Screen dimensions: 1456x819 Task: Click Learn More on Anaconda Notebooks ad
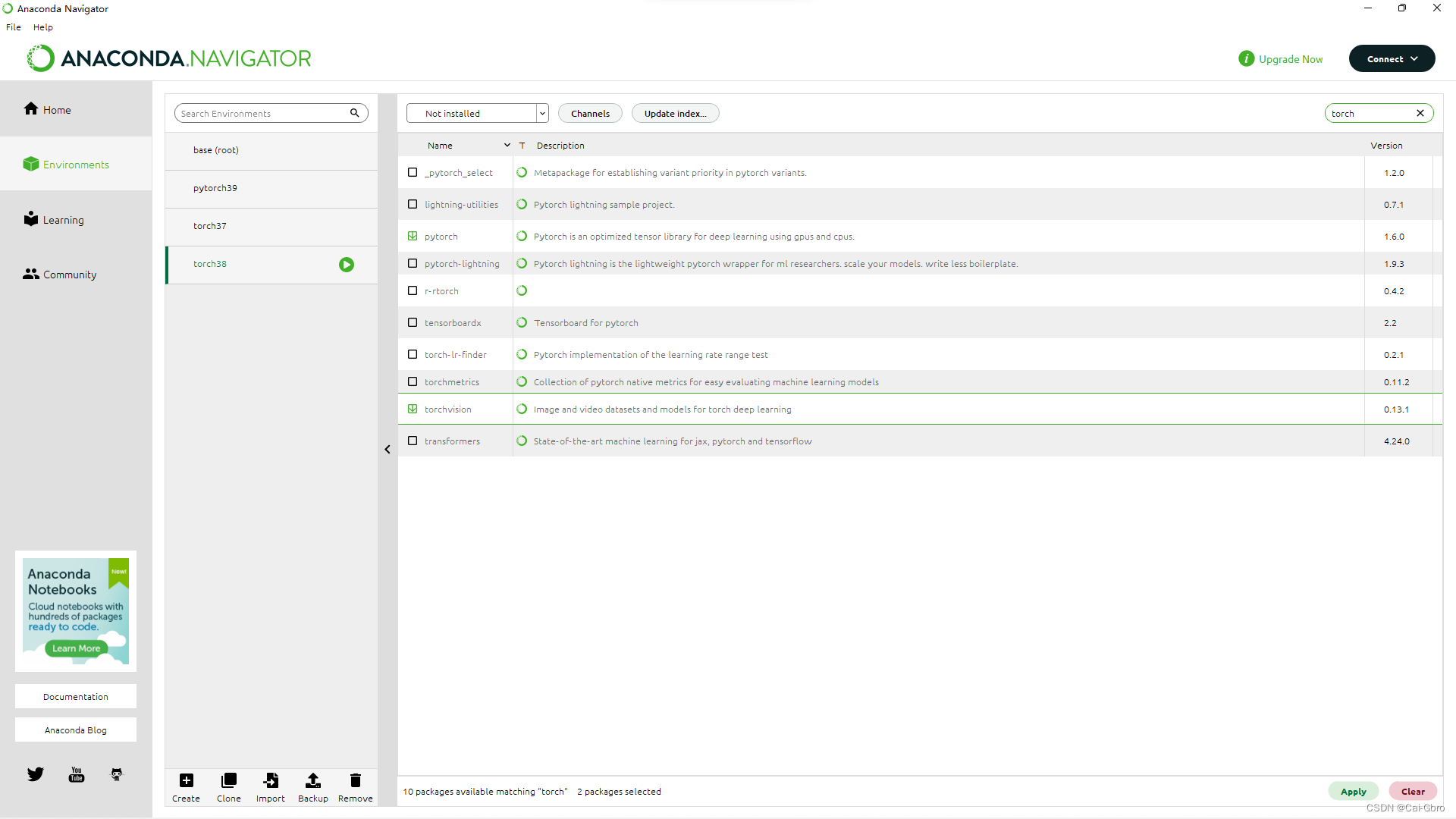coord(76,648)
